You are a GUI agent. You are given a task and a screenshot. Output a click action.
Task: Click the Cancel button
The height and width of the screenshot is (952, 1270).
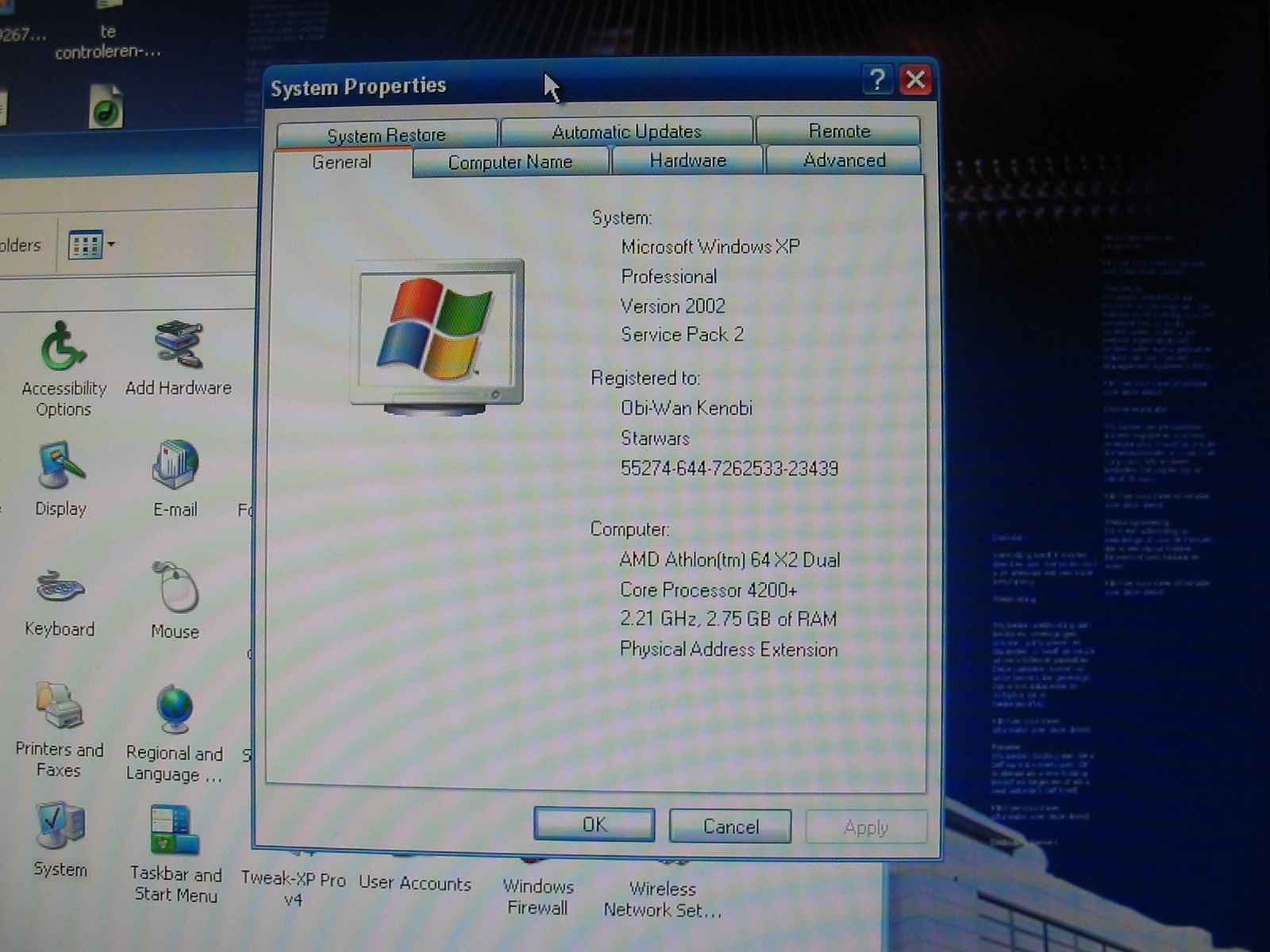coord(730,827)
